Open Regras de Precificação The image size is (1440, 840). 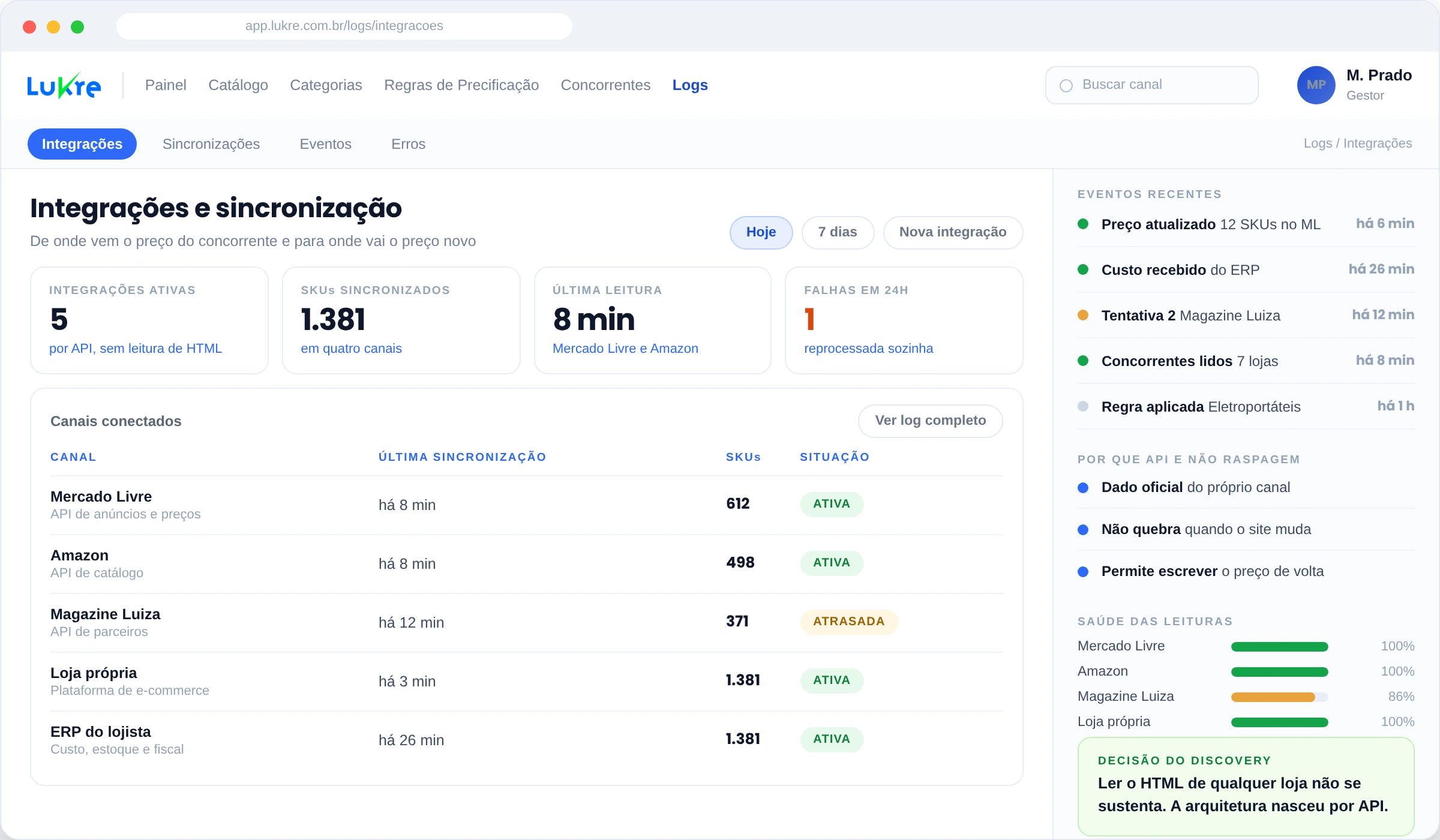click(461, 85)
